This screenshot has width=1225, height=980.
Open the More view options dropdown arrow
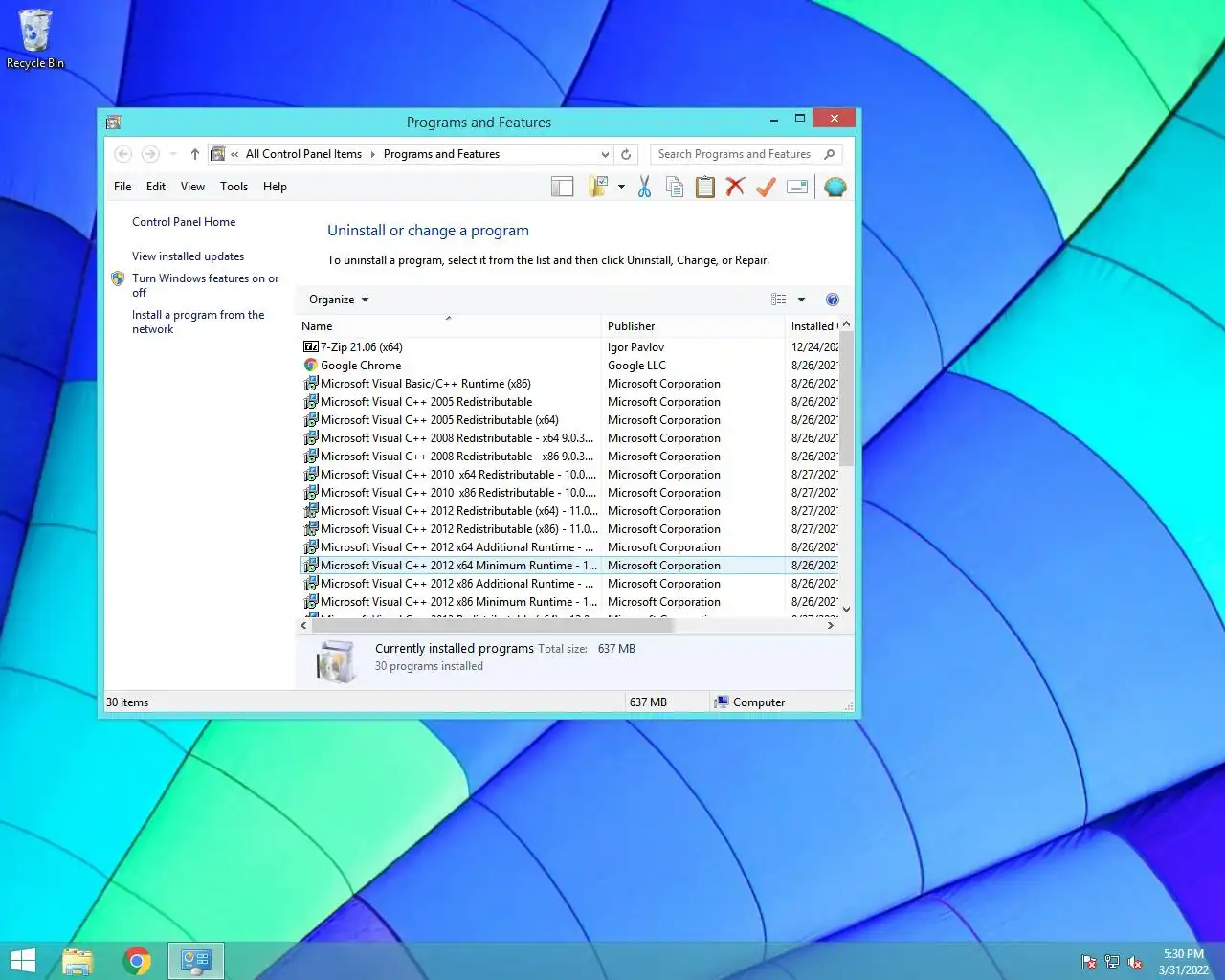801,300
